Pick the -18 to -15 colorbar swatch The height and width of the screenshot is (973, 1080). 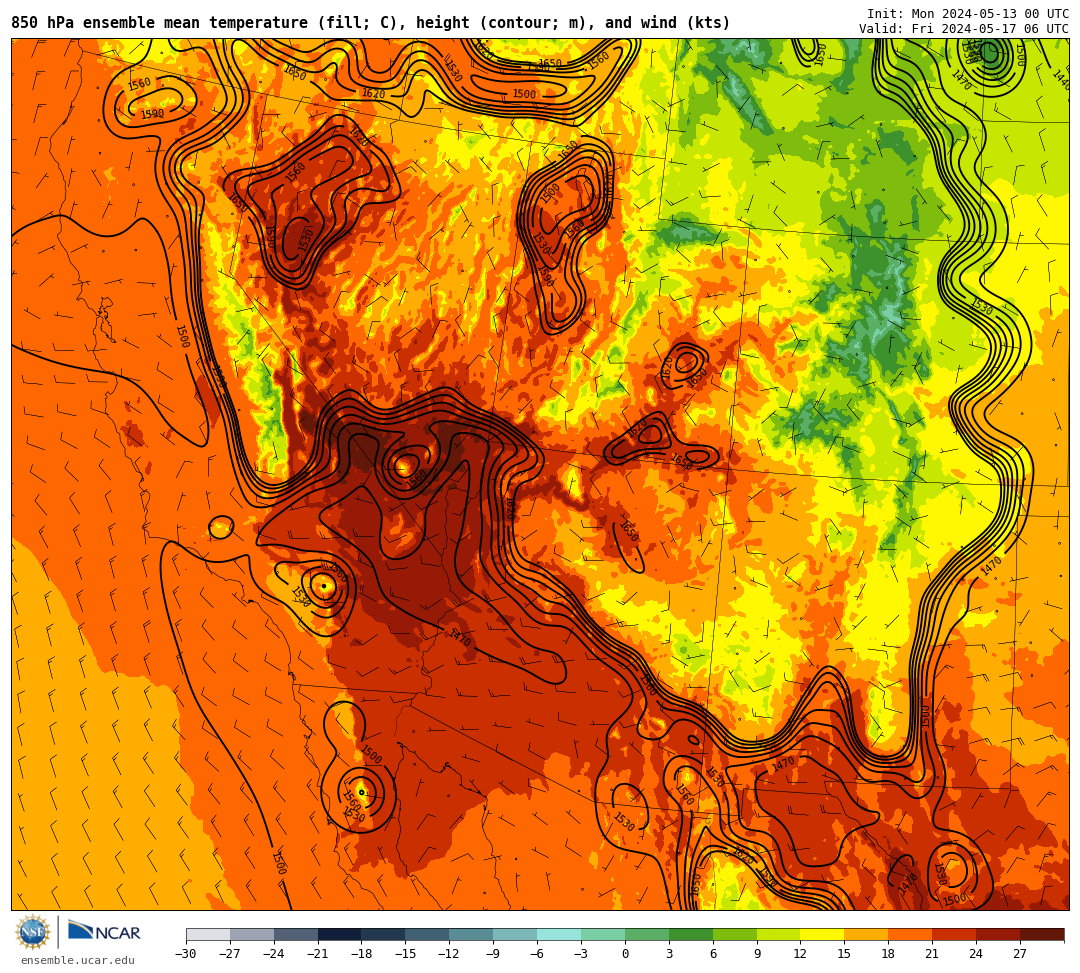(384, 934)
